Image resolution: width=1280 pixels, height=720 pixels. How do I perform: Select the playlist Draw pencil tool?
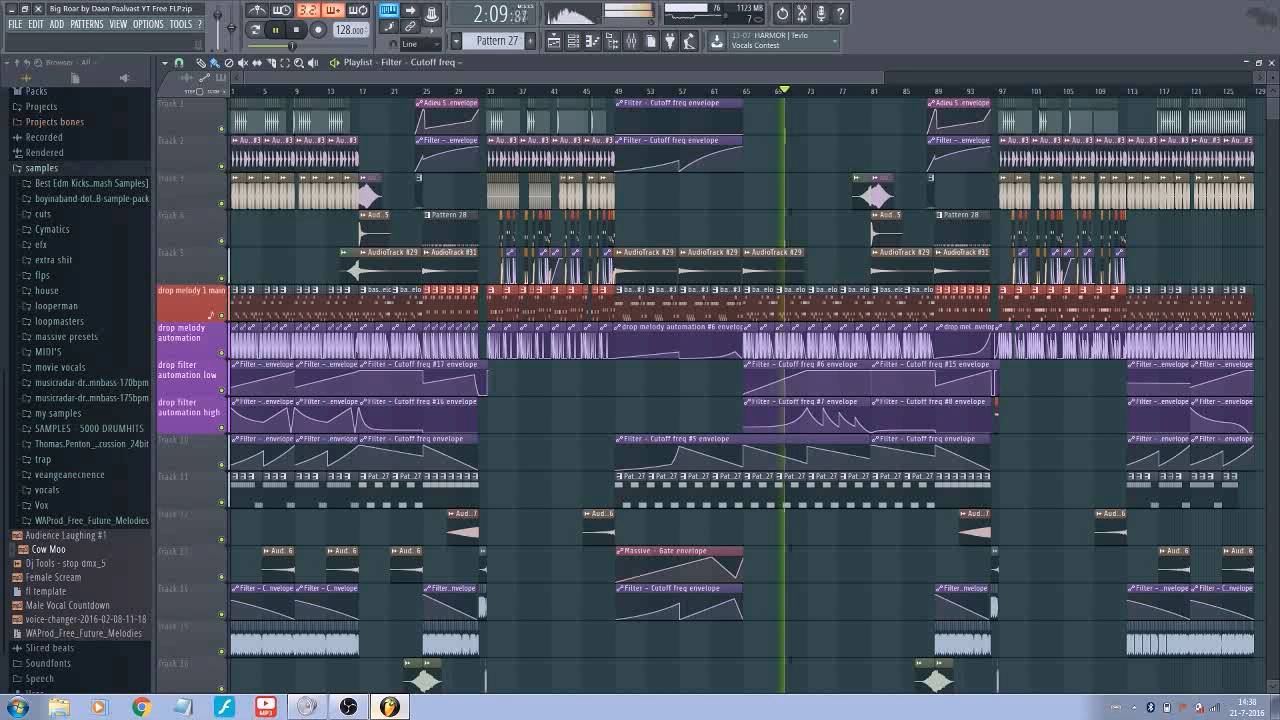pyautogui.click(x=201, y=62)
